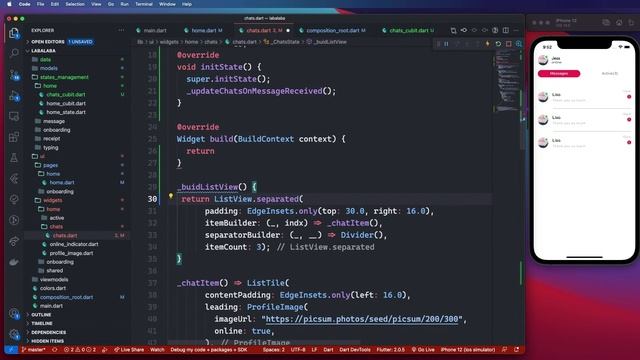
Task: Open the Selection menu
Action: click(x=75, y=4)
